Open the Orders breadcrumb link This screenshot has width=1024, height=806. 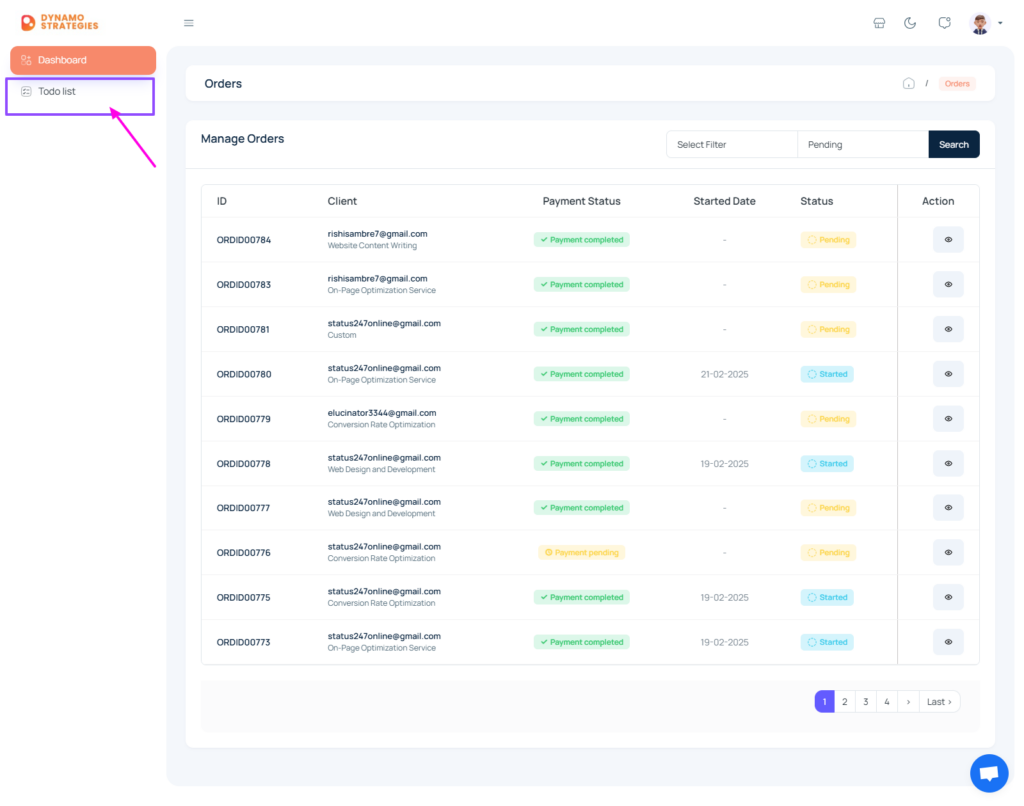[x=956, y=83]
